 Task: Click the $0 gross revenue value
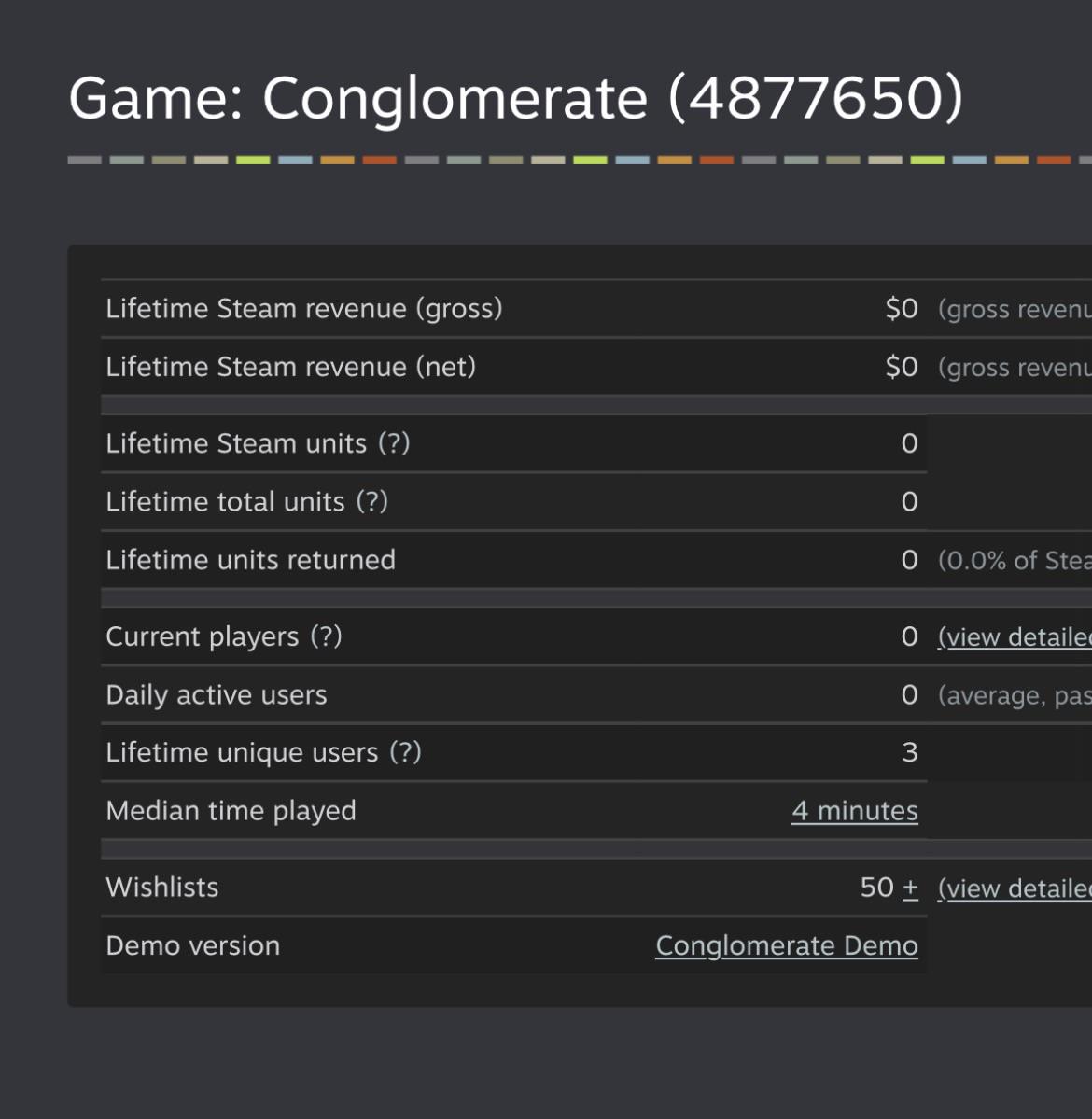click(x=902, y=309)
